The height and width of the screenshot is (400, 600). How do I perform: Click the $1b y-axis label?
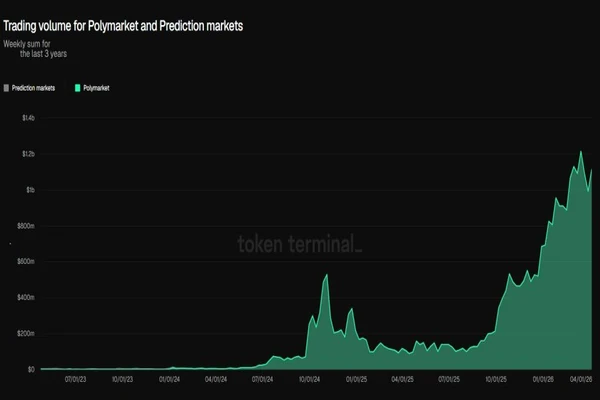pyautogui.click(x=30, y=190)
